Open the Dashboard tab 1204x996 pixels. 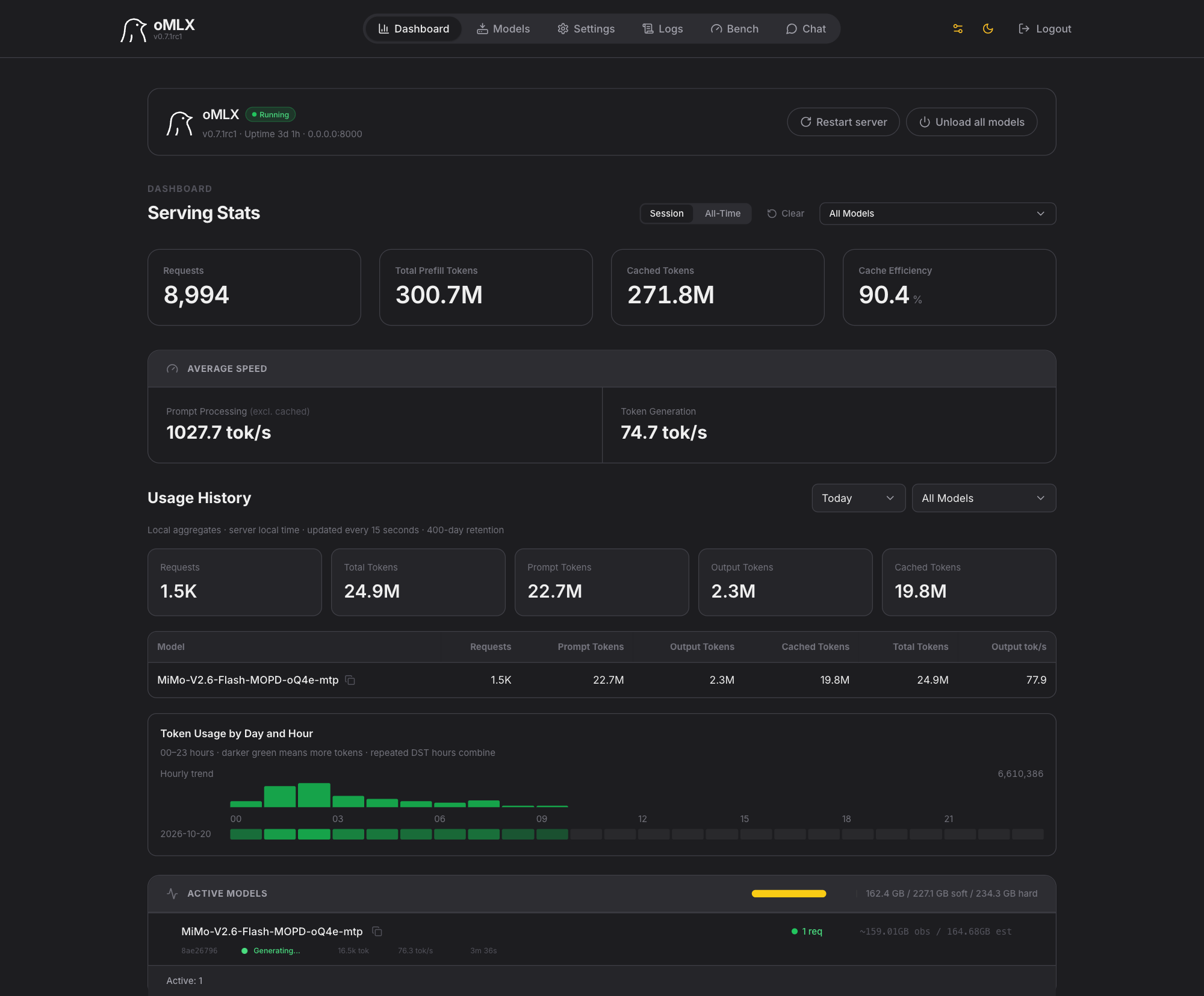[414, 29]
